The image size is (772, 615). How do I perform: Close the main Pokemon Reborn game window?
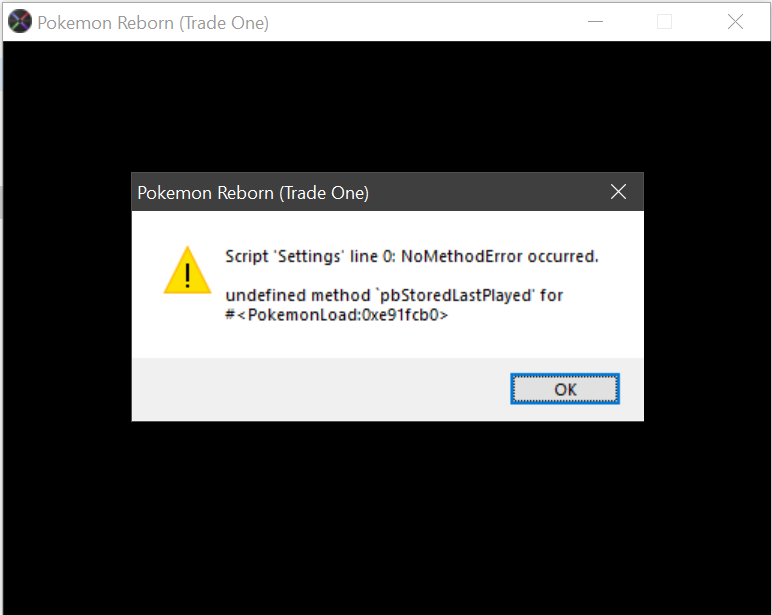[735, 22]
